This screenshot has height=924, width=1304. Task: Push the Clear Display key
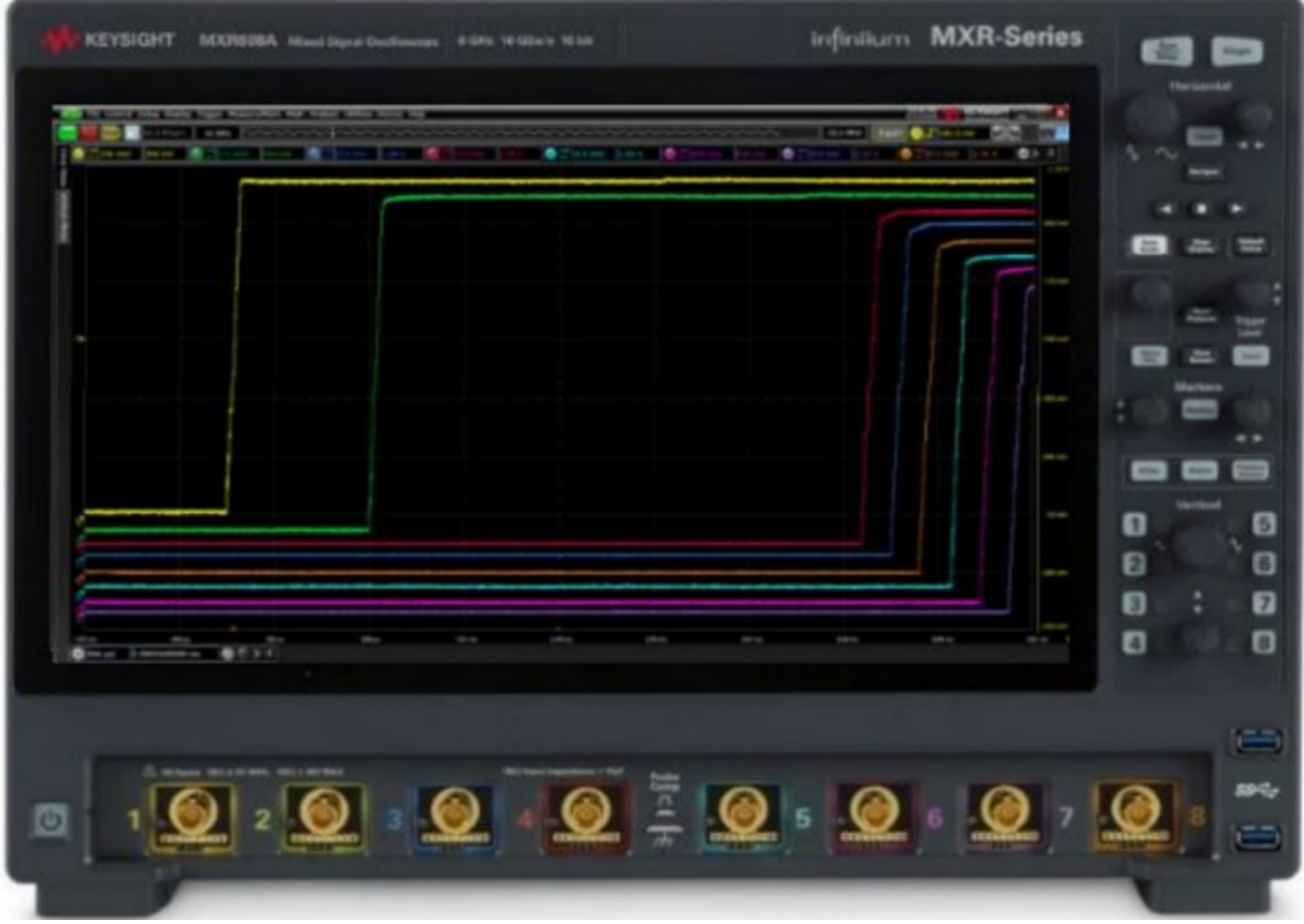(x=1201, y=245)
